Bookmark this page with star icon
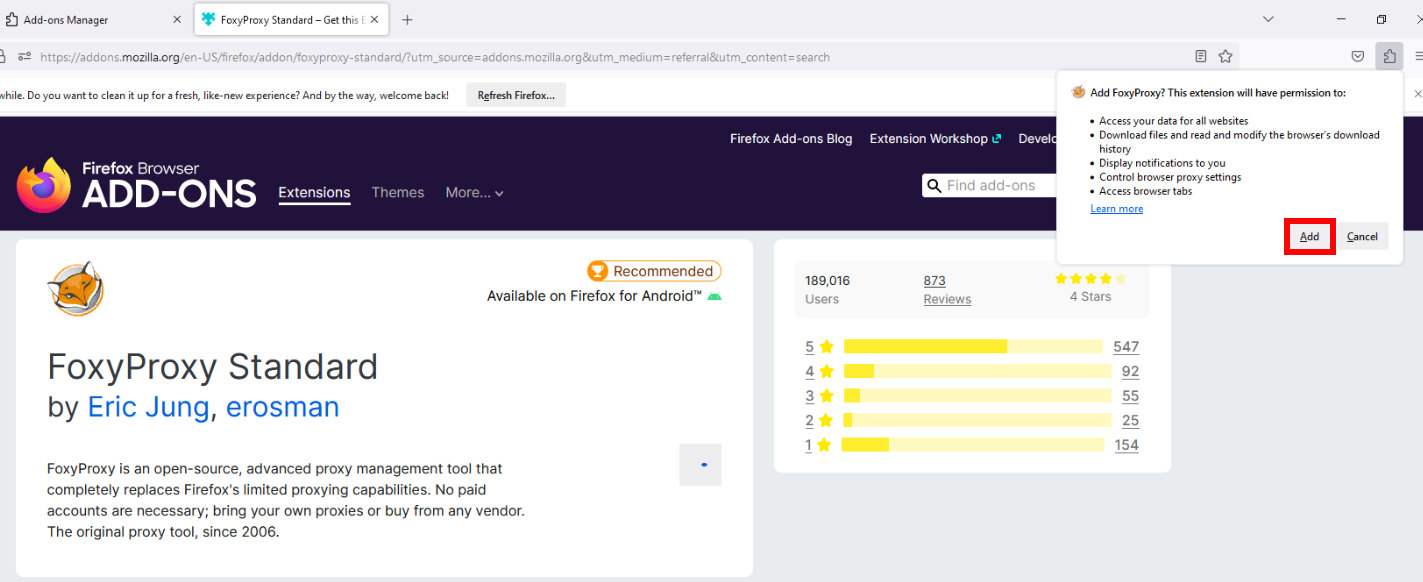 tap(1226, 57)
